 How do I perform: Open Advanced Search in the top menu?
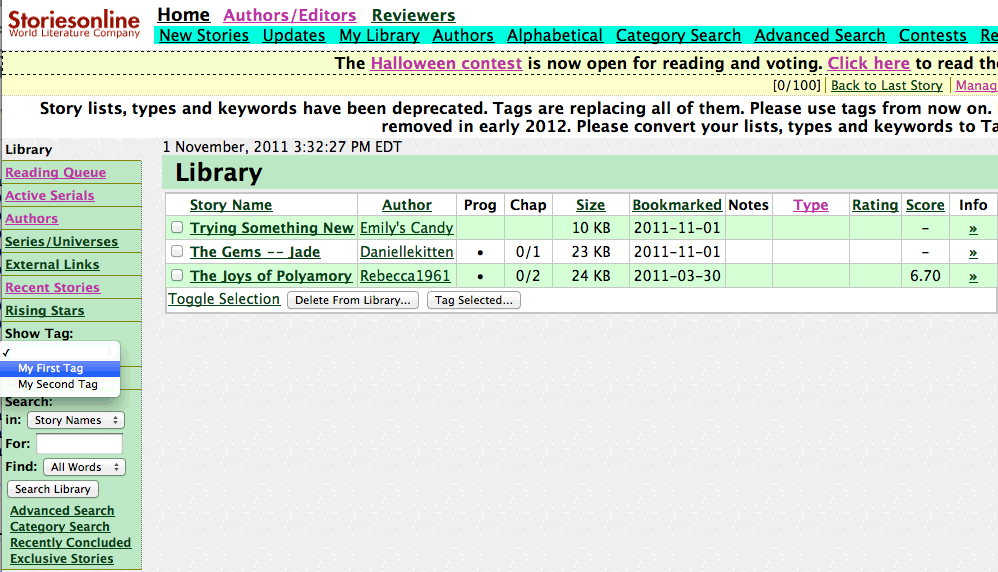point(820,36)
